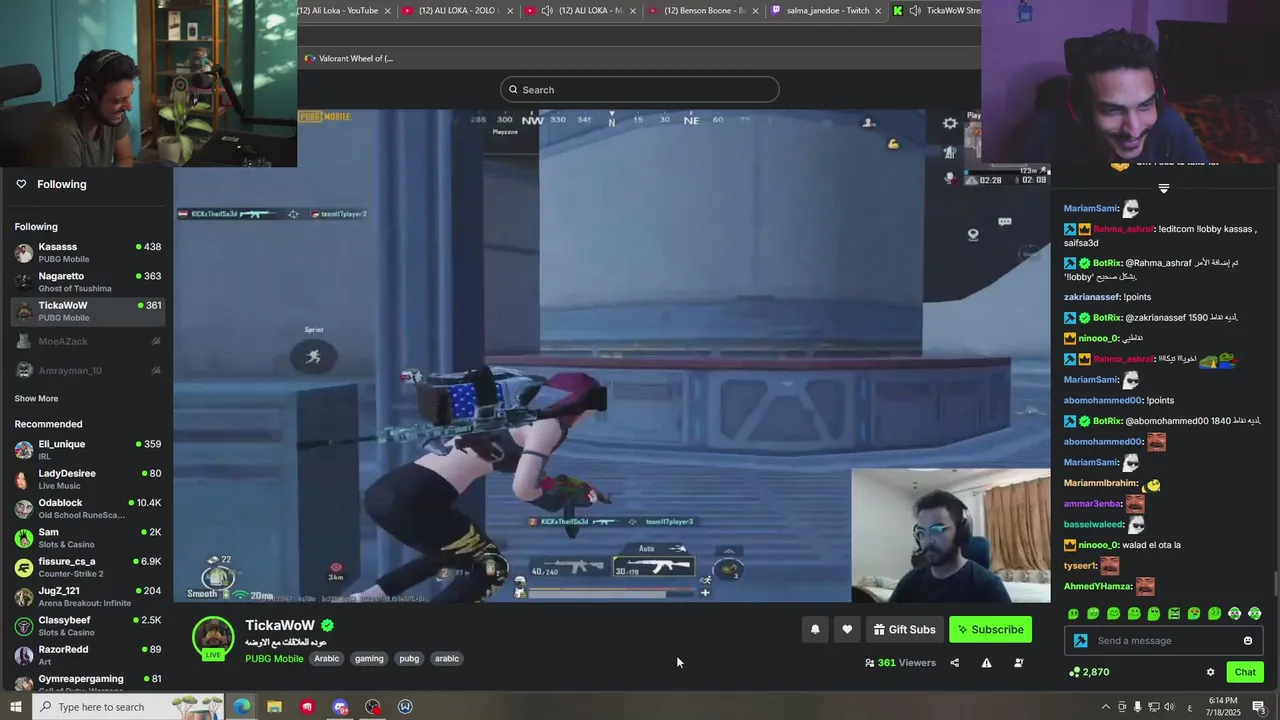Open LadyDesiree recommended channel
Viewport: 1280px width, 720px height.
88,479
